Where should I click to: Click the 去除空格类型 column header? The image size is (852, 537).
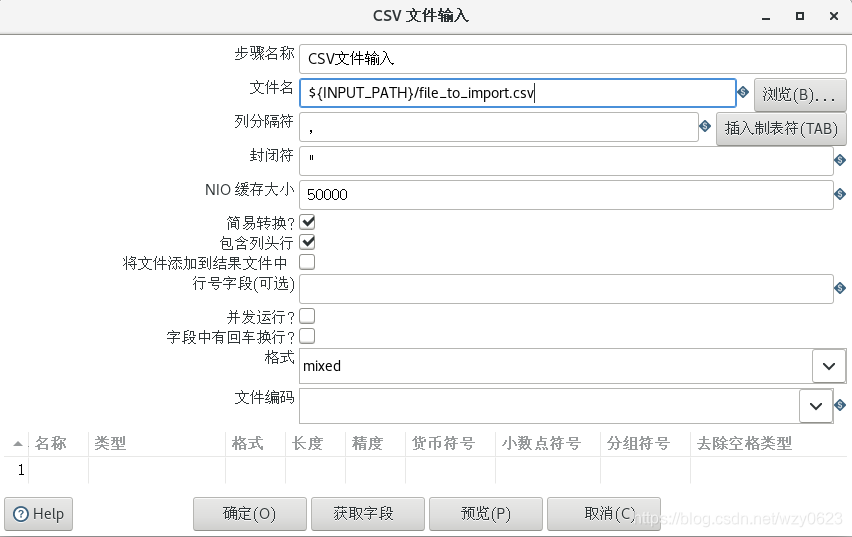coord(768,444)
